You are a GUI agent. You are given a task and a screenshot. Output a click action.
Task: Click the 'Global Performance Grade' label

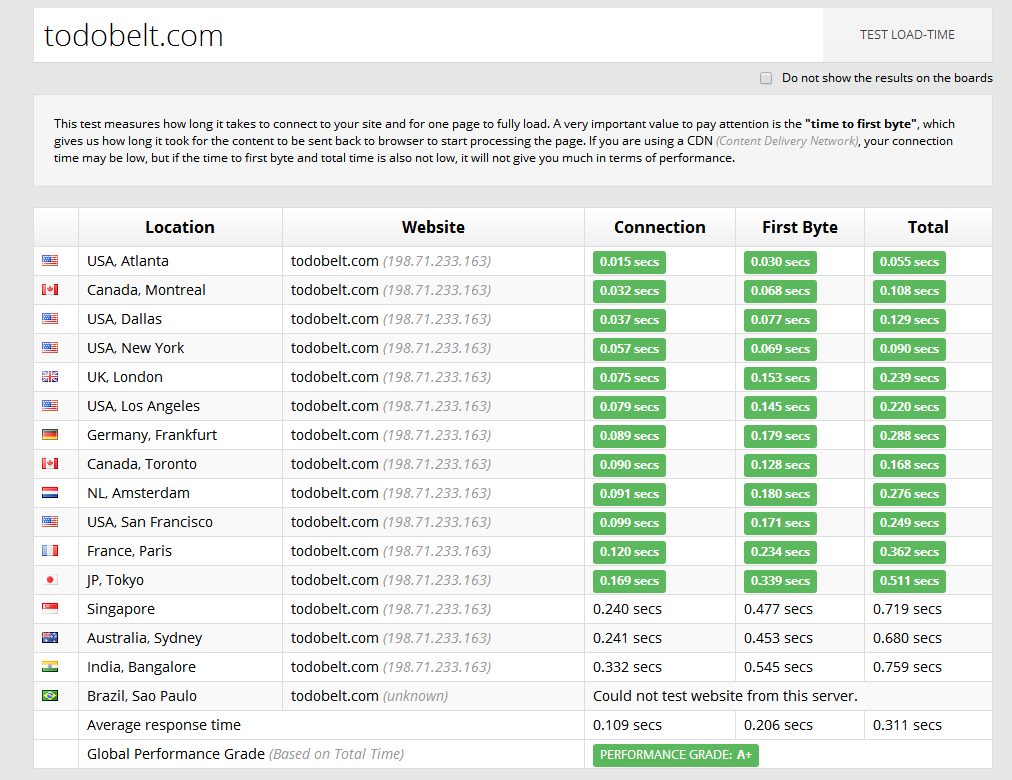pyautogui.click(x=176, y=754)
